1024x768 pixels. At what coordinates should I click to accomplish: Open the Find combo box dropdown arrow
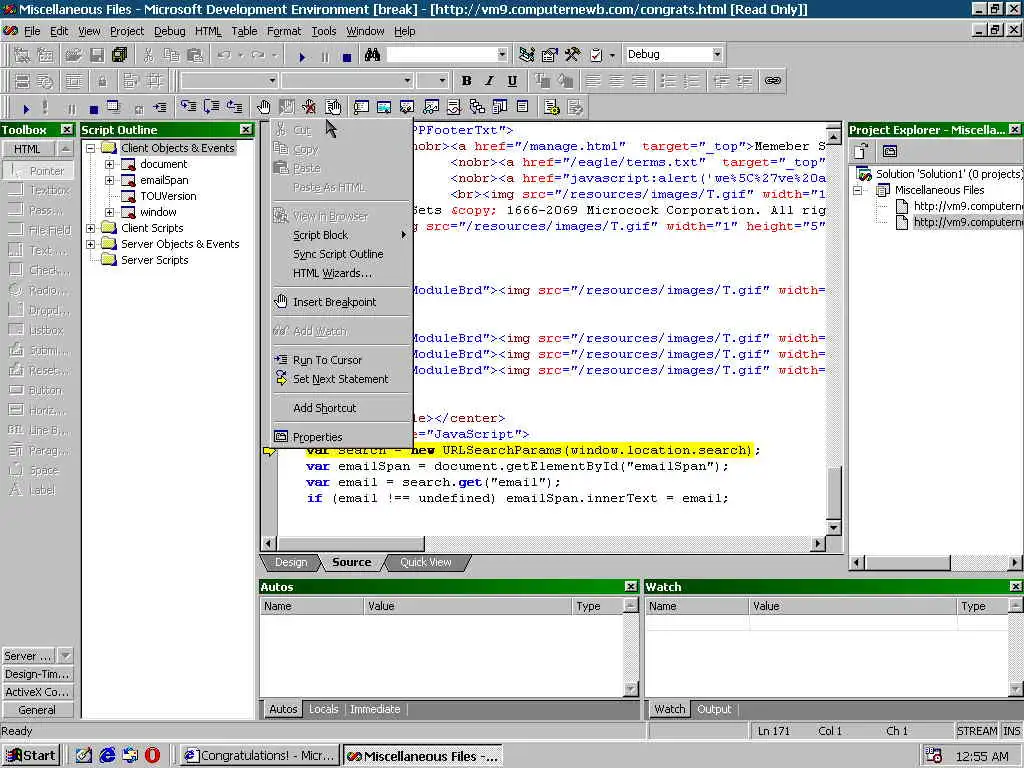point(502,55)
